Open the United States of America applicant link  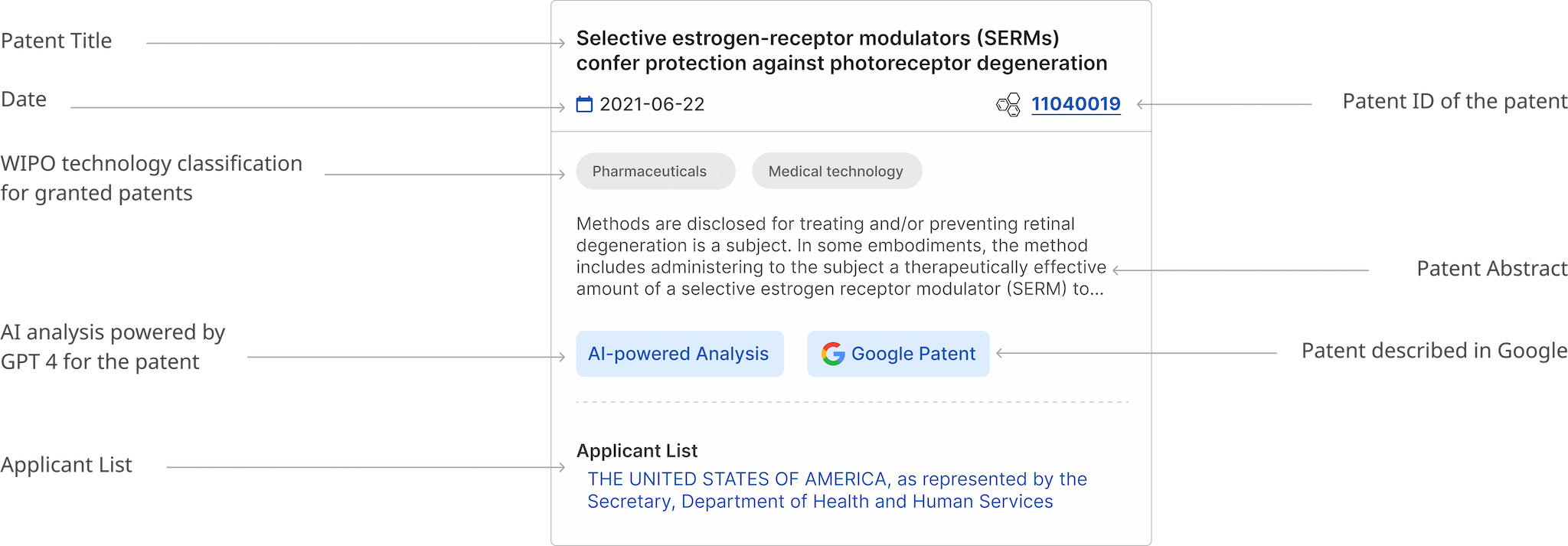837,490
